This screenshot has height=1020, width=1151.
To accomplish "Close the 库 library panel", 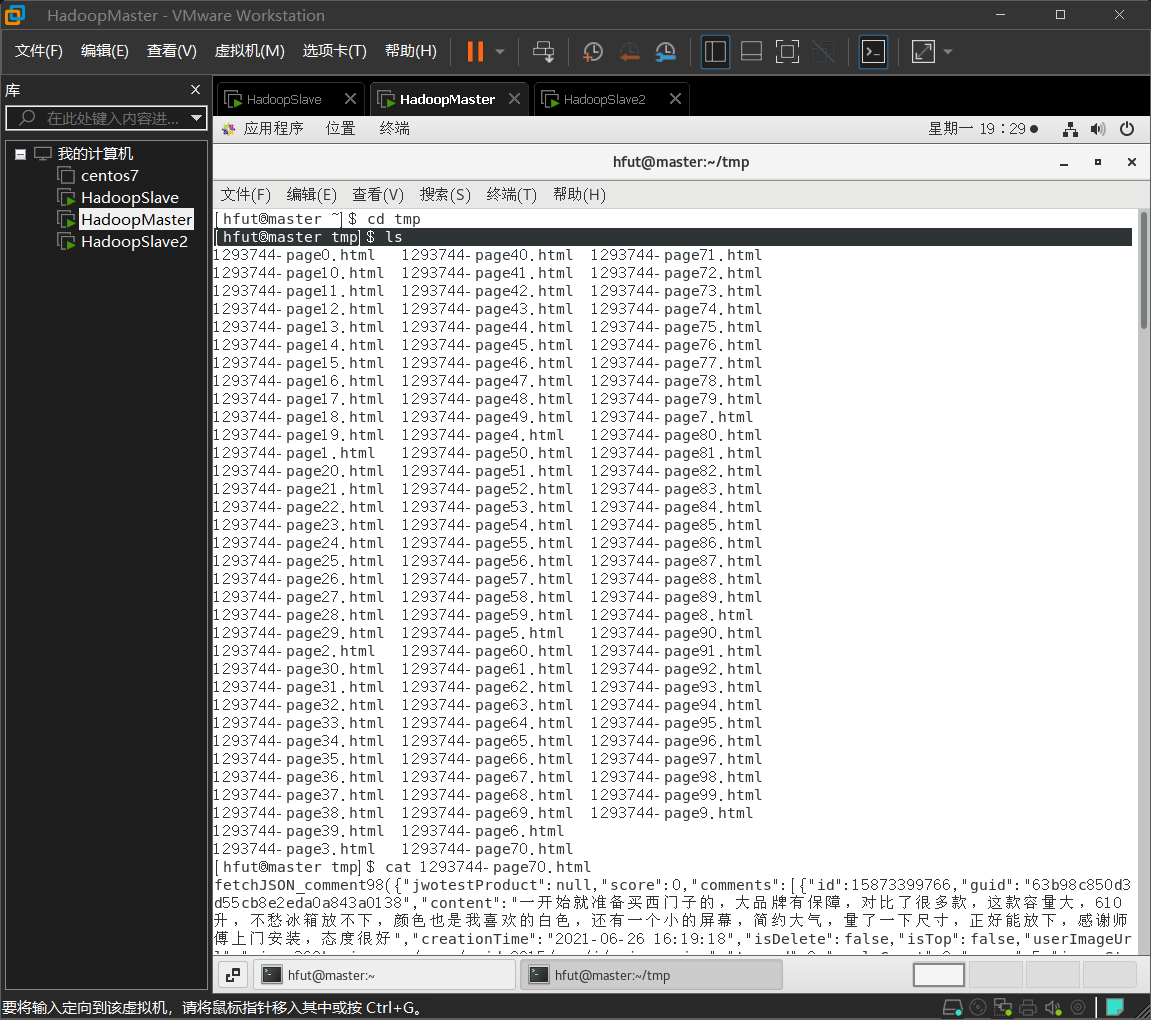I will (195, 90).
